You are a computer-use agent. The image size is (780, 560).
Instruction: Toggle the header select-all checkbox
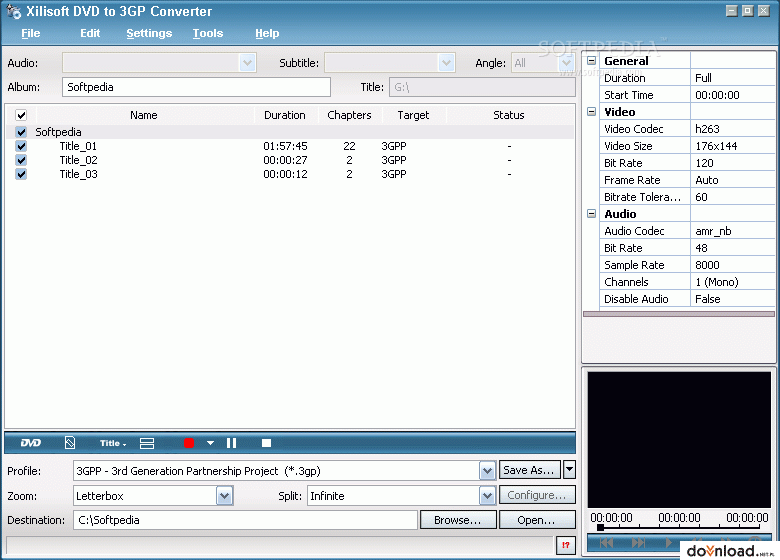(21, 115)
